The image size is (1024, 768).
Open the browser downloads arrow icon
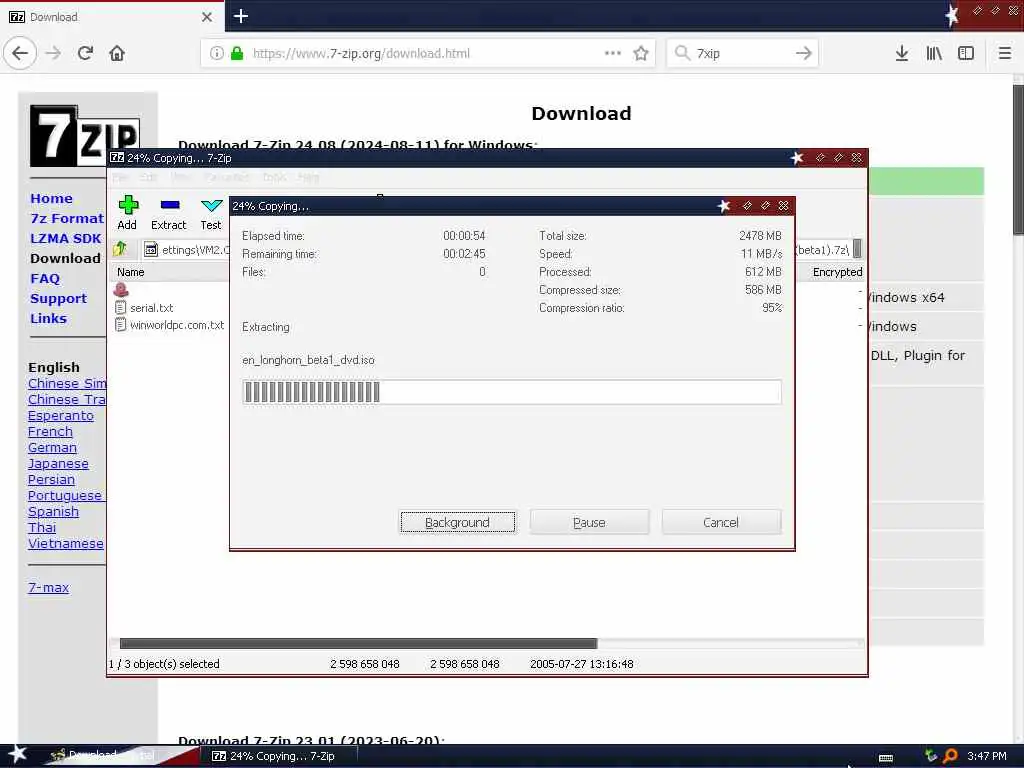click(x=902, y=53)
